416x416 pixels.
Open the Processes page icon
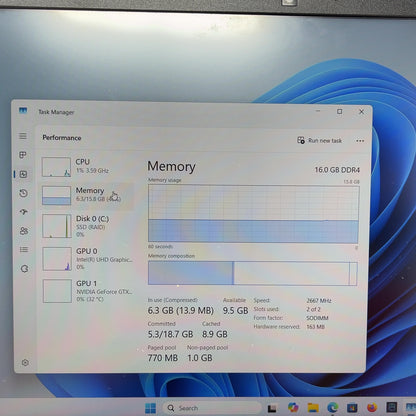coord(23,155)
